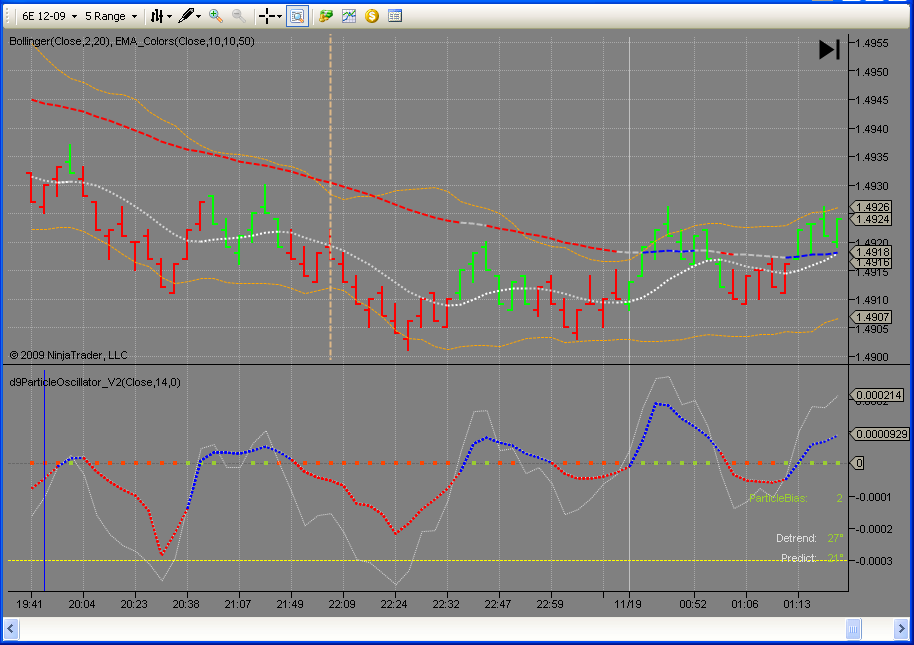Click the 1.4907 lower band price marker
The height and width of the screenshot is (645, 914).
[871, 317]
